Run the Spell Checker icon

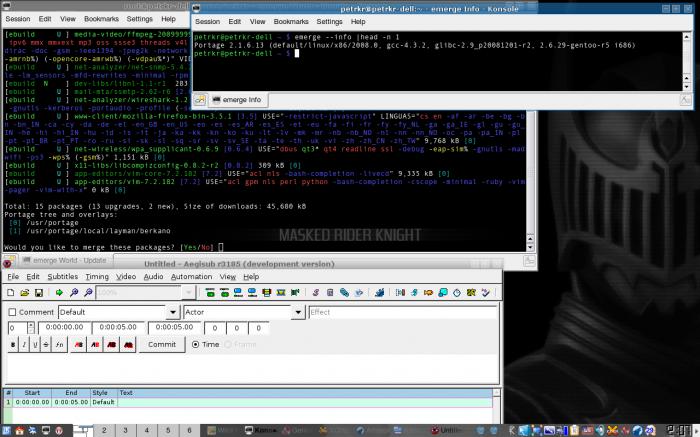coord(485,292)
